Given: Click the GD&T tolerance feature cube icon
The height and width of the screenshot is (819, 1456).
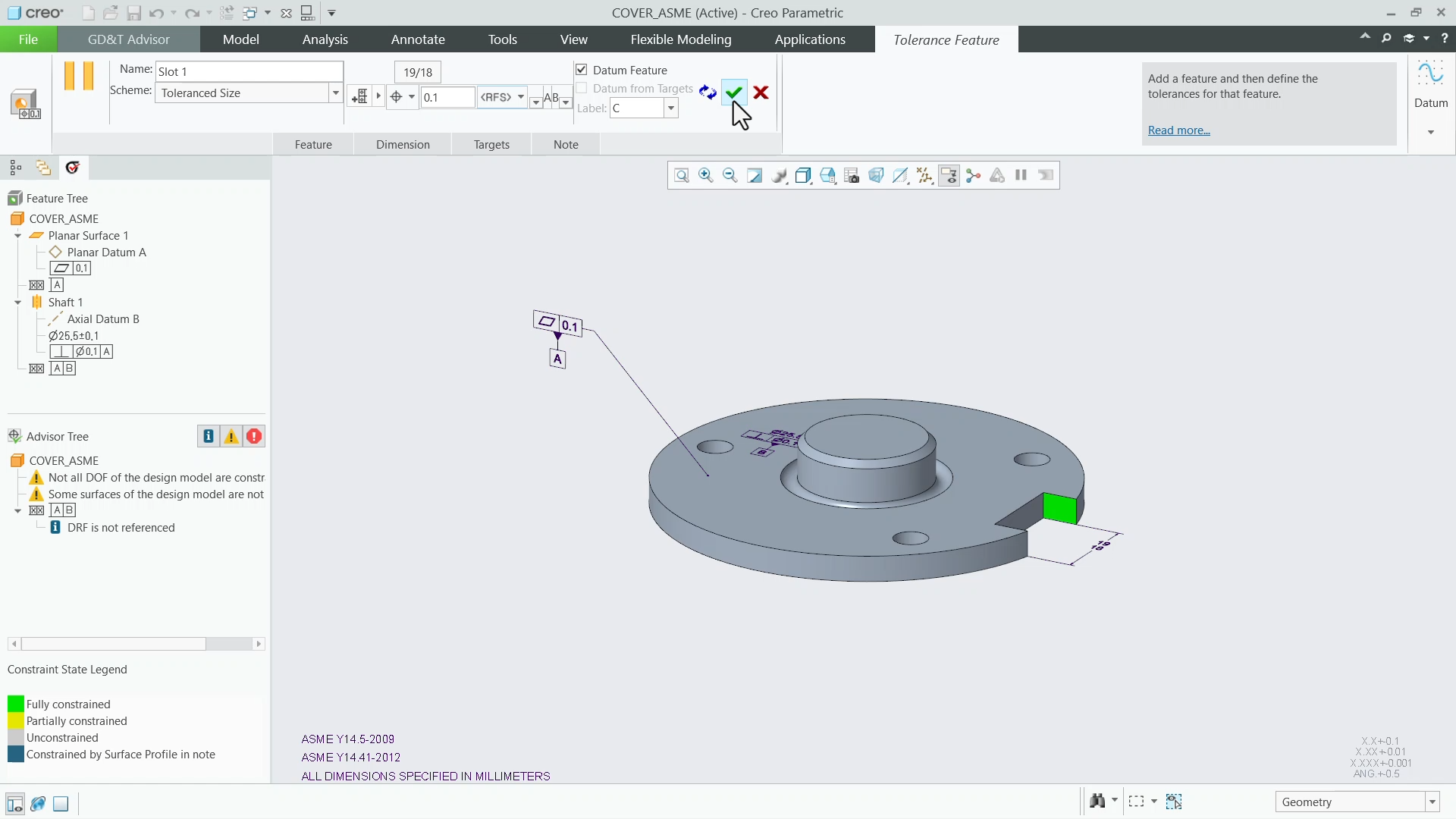Looking at the screenshot, I should pos(25,104).
